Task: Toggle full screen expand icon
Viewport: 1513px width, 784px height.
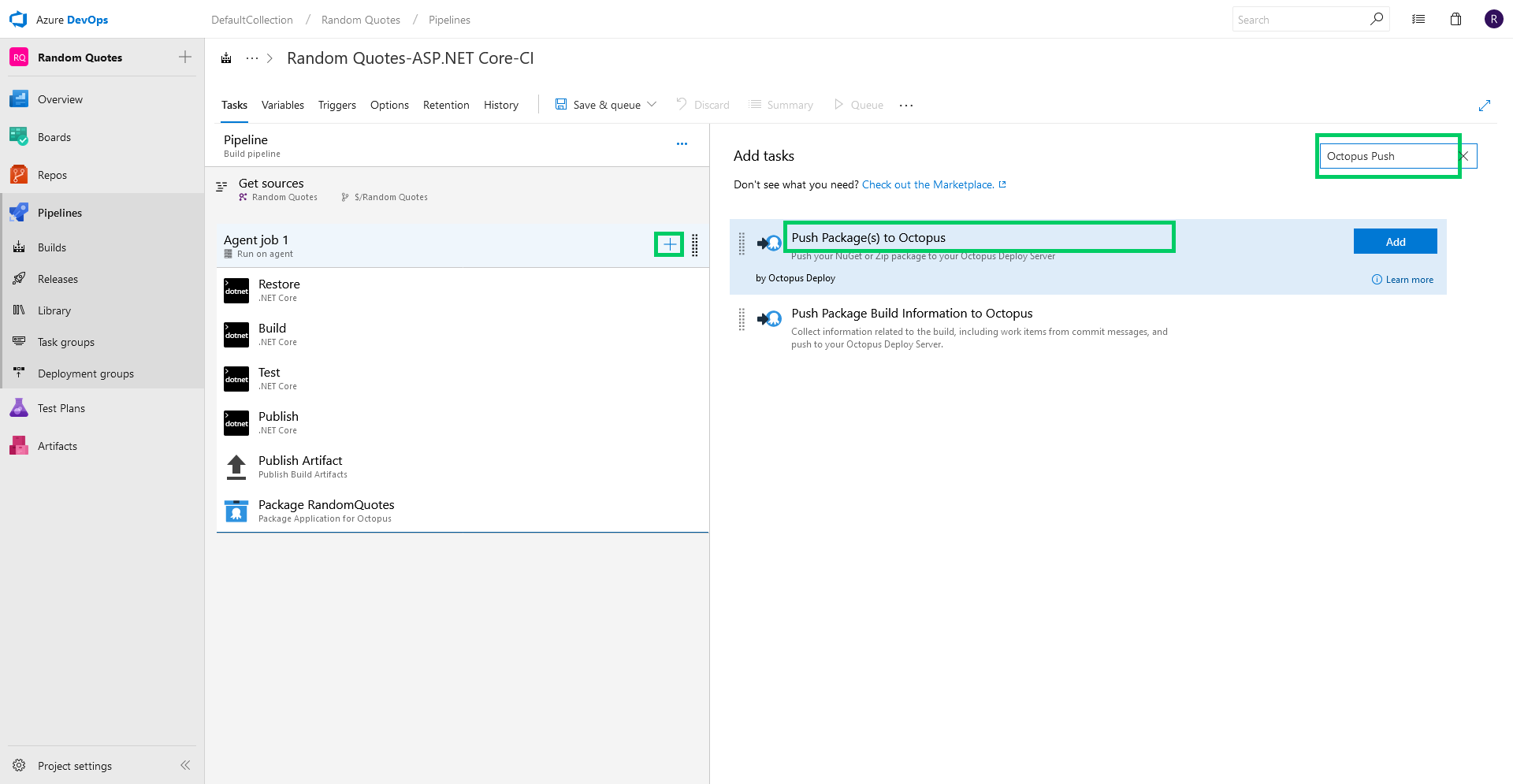Action: 1485,106
